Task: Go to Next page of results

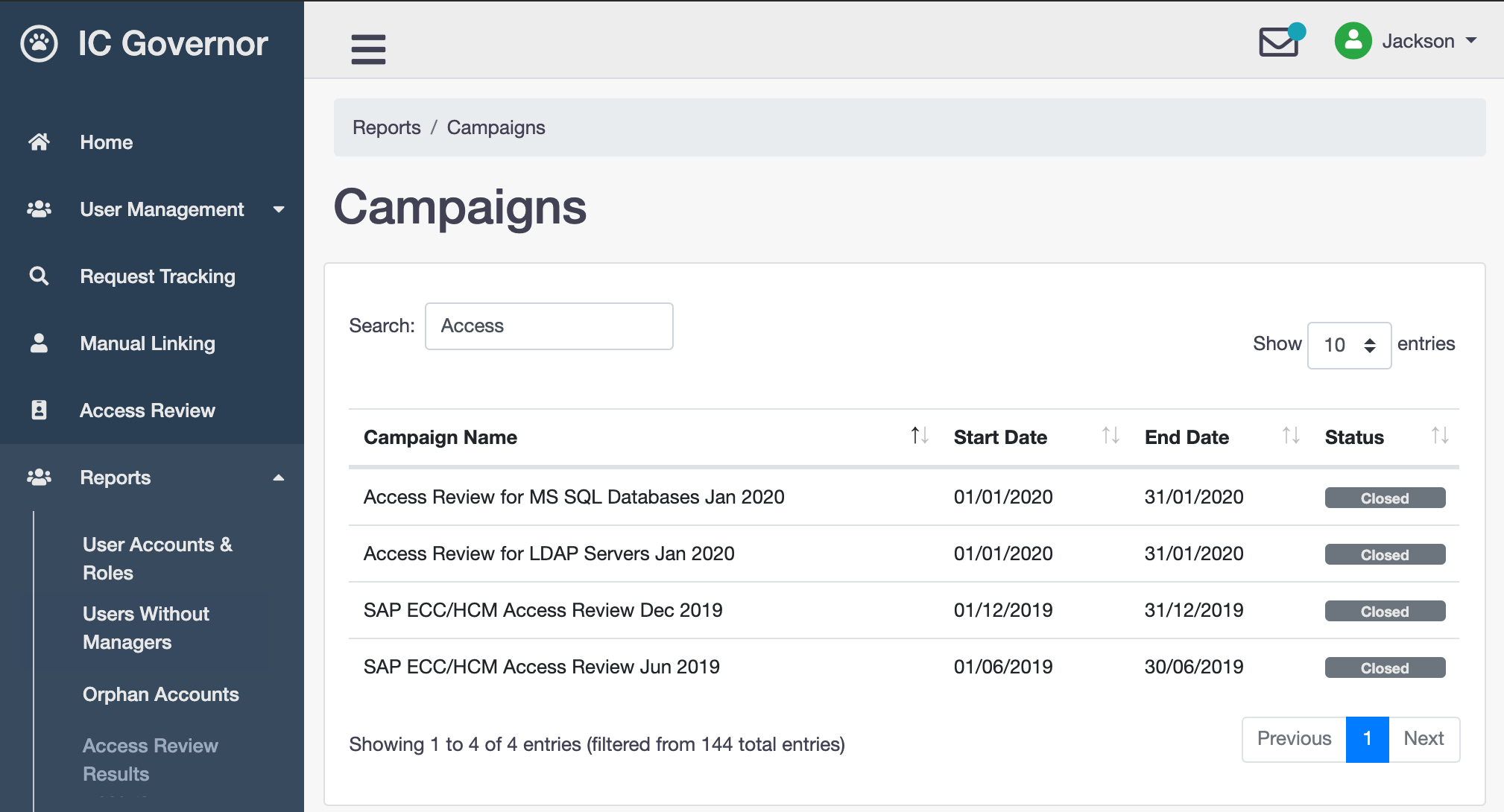Action: 1424,738
